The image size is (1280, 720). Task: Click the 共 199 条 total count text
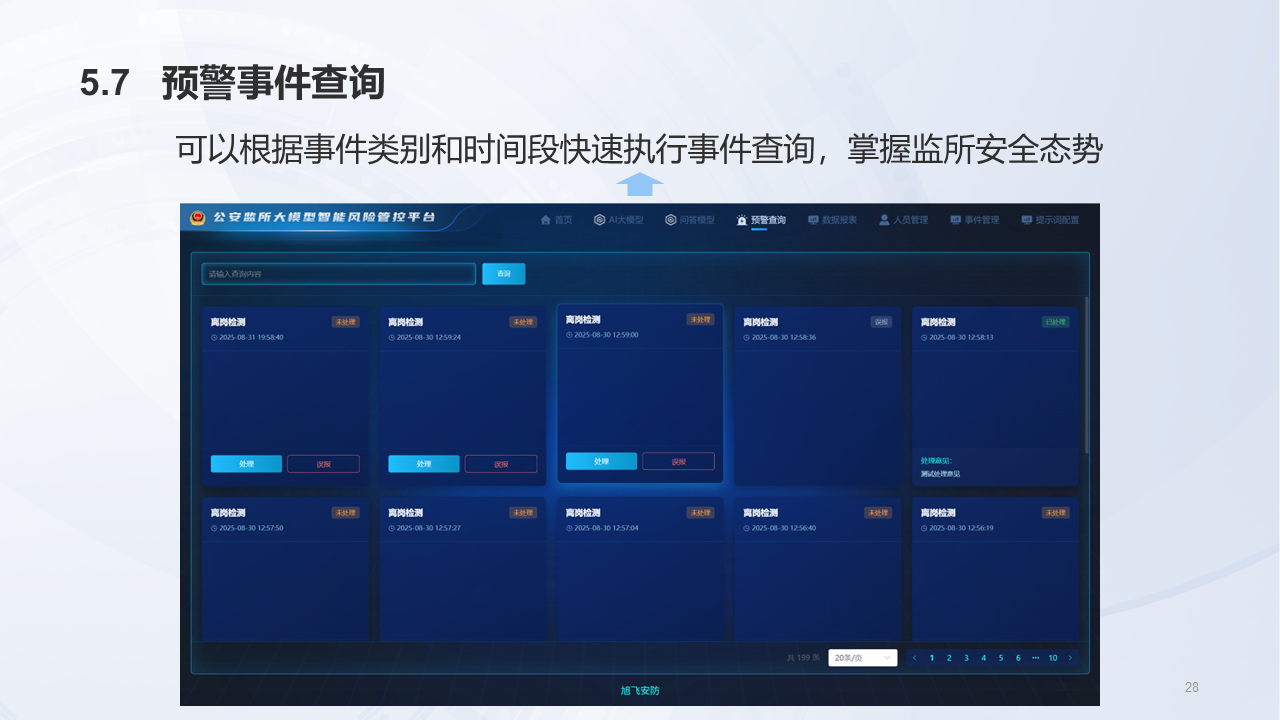[x=803, y=658]
